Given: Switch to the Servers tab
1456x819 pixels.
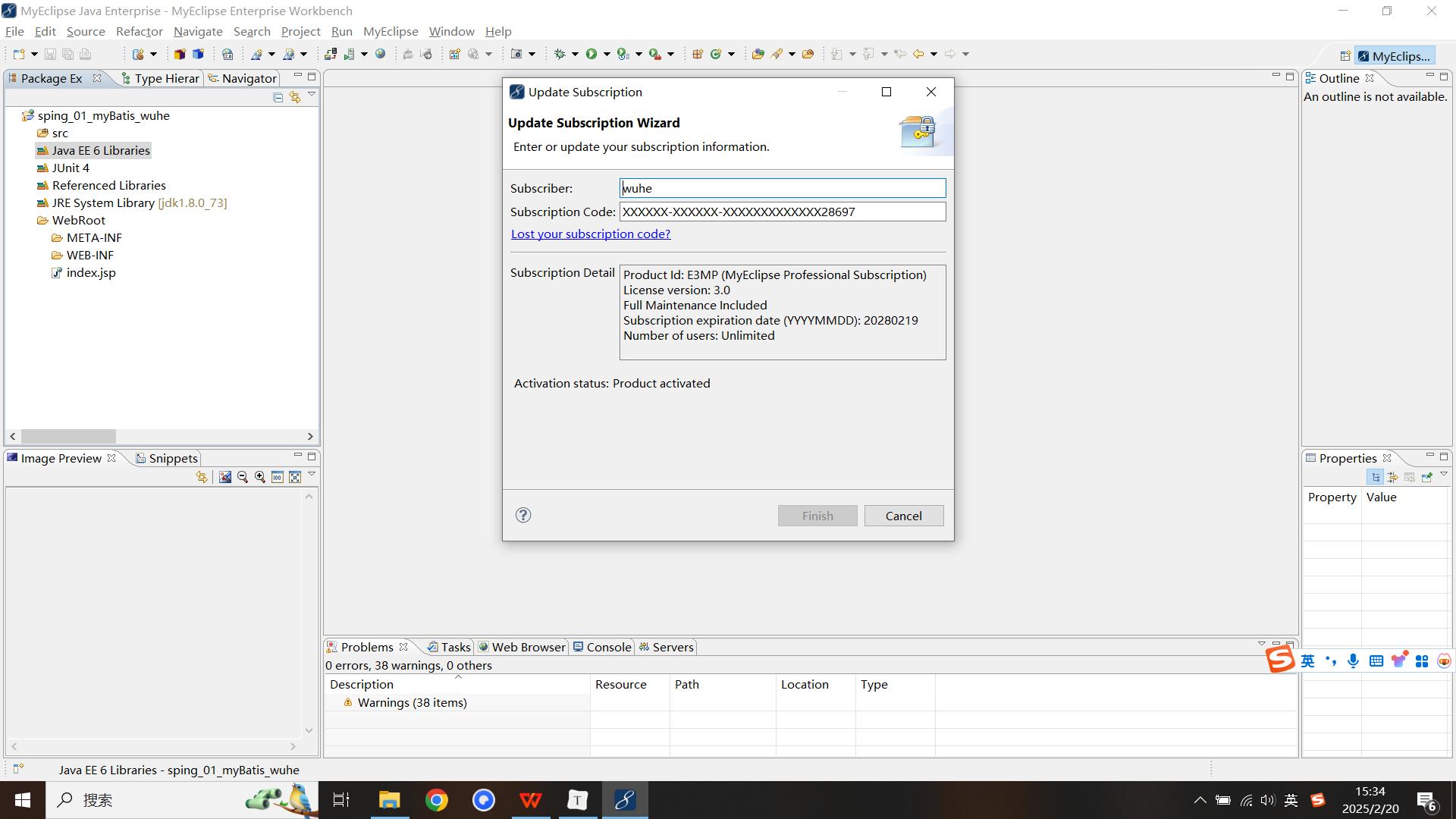Looking at the screenshot, I should point(666,647).
